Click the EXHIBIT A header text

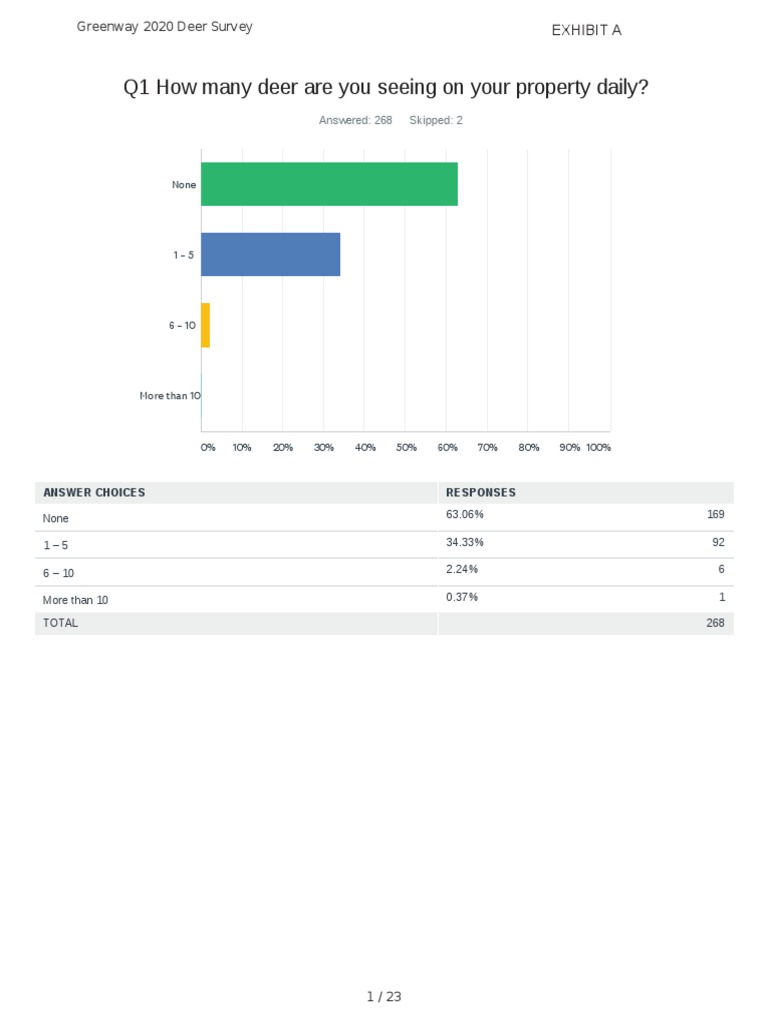point(586,30)
